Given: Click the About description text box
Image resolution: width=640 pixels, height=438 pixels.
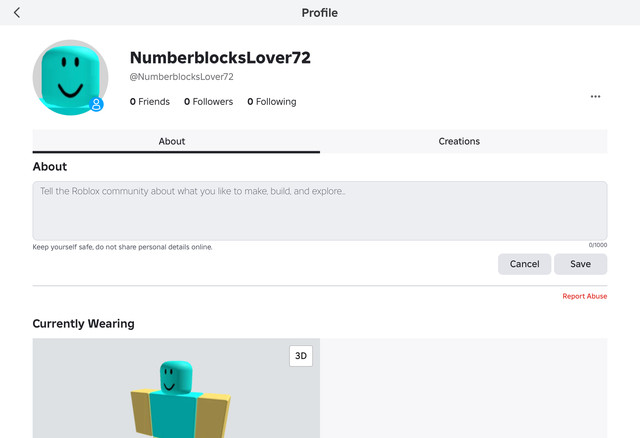Looking at the screenshot, I should [x=319, y=210].
